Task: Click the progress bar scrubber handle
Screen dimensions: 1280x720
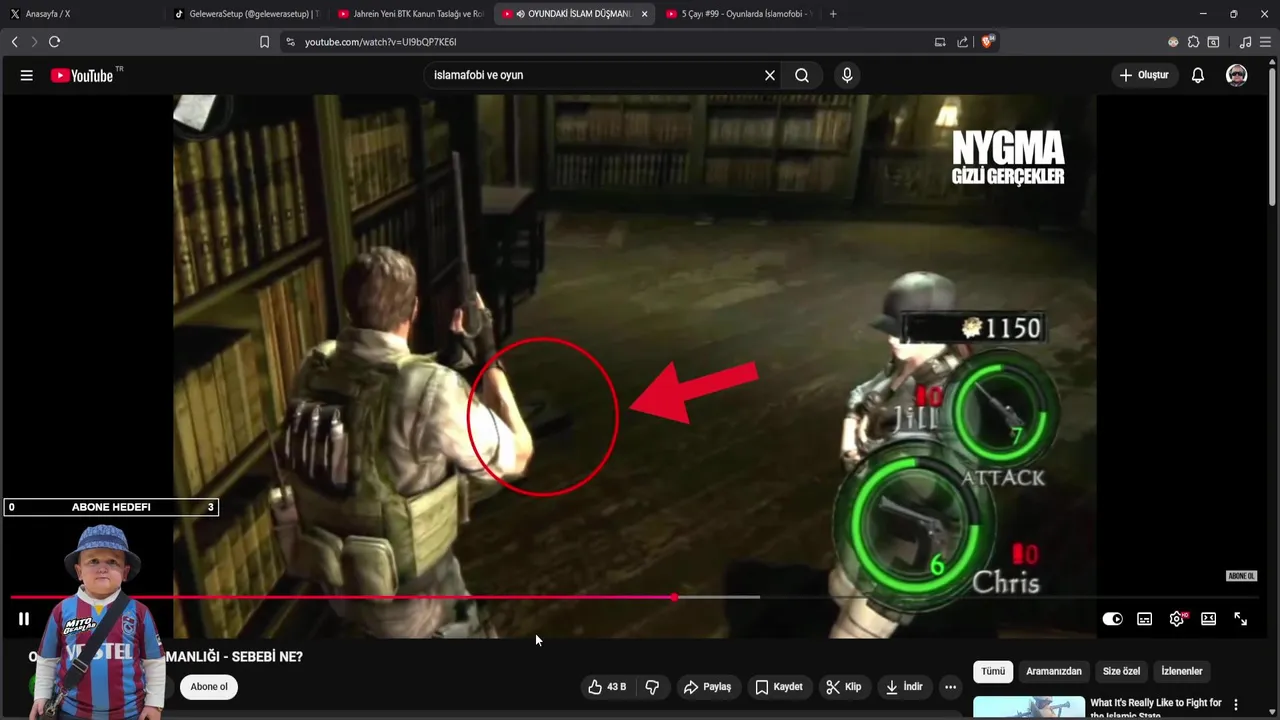Action: [675, 597]
